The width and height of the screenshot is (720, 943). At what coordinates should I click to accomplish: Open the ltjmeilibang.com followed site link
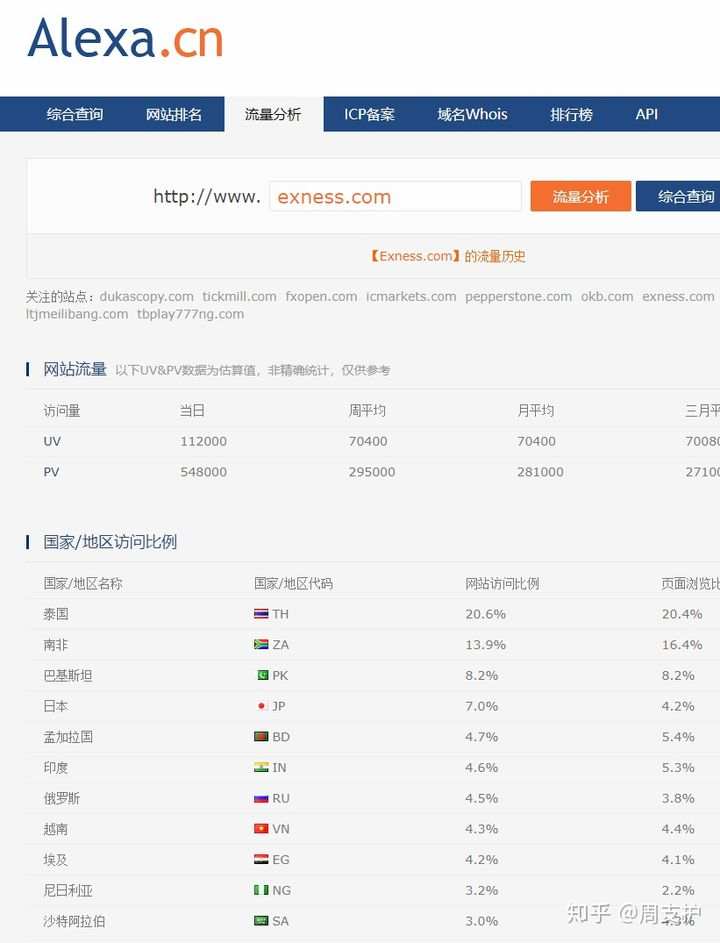pyautogui.click(x=77, y=314)
